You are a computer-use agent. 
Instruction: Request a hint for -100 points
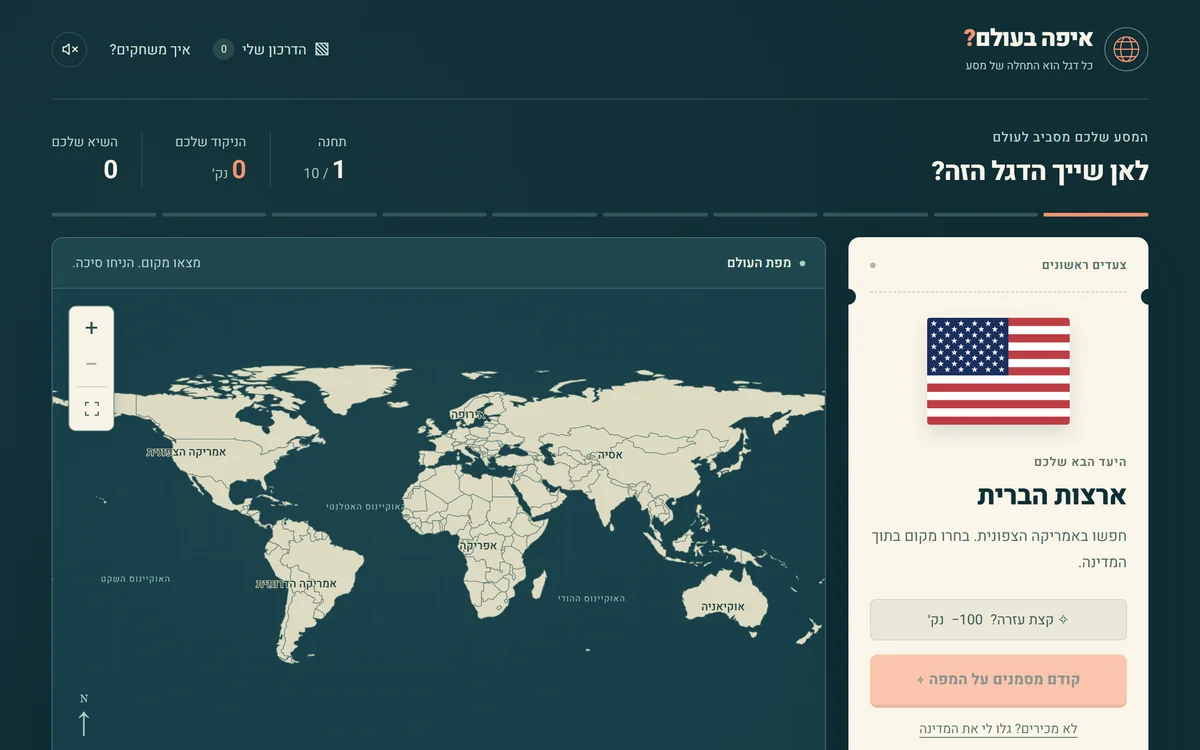(998, 620)
